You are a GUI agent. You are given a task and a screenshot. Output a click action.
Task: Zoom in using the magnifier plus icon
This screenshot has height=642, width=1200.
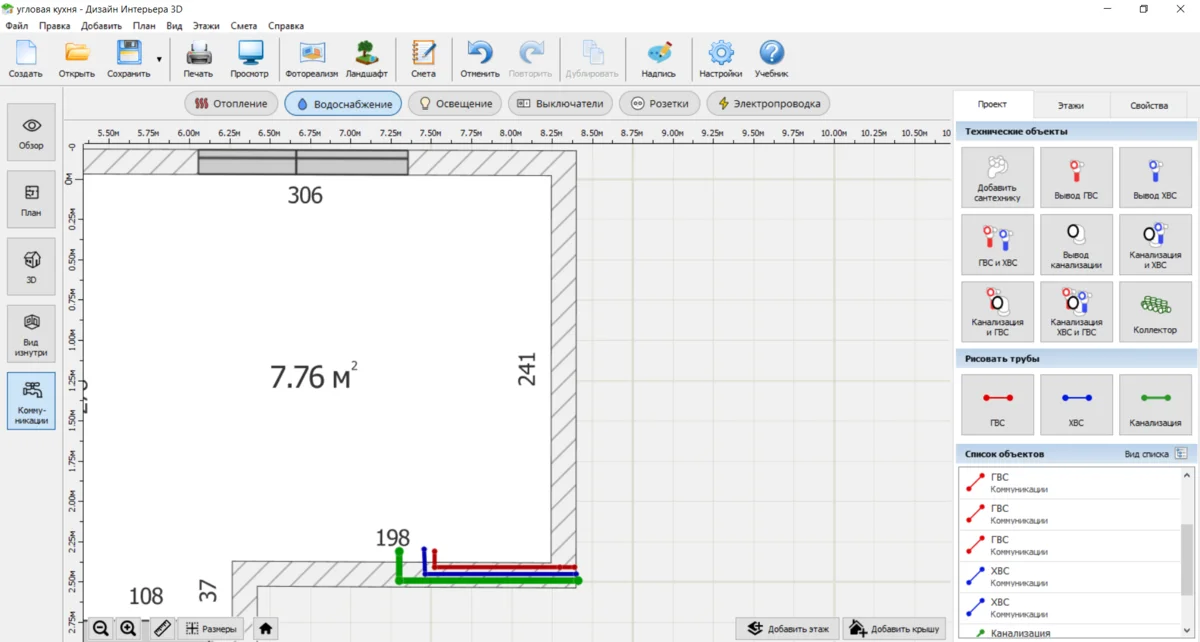pyautogui.click(x=128, y=629)
